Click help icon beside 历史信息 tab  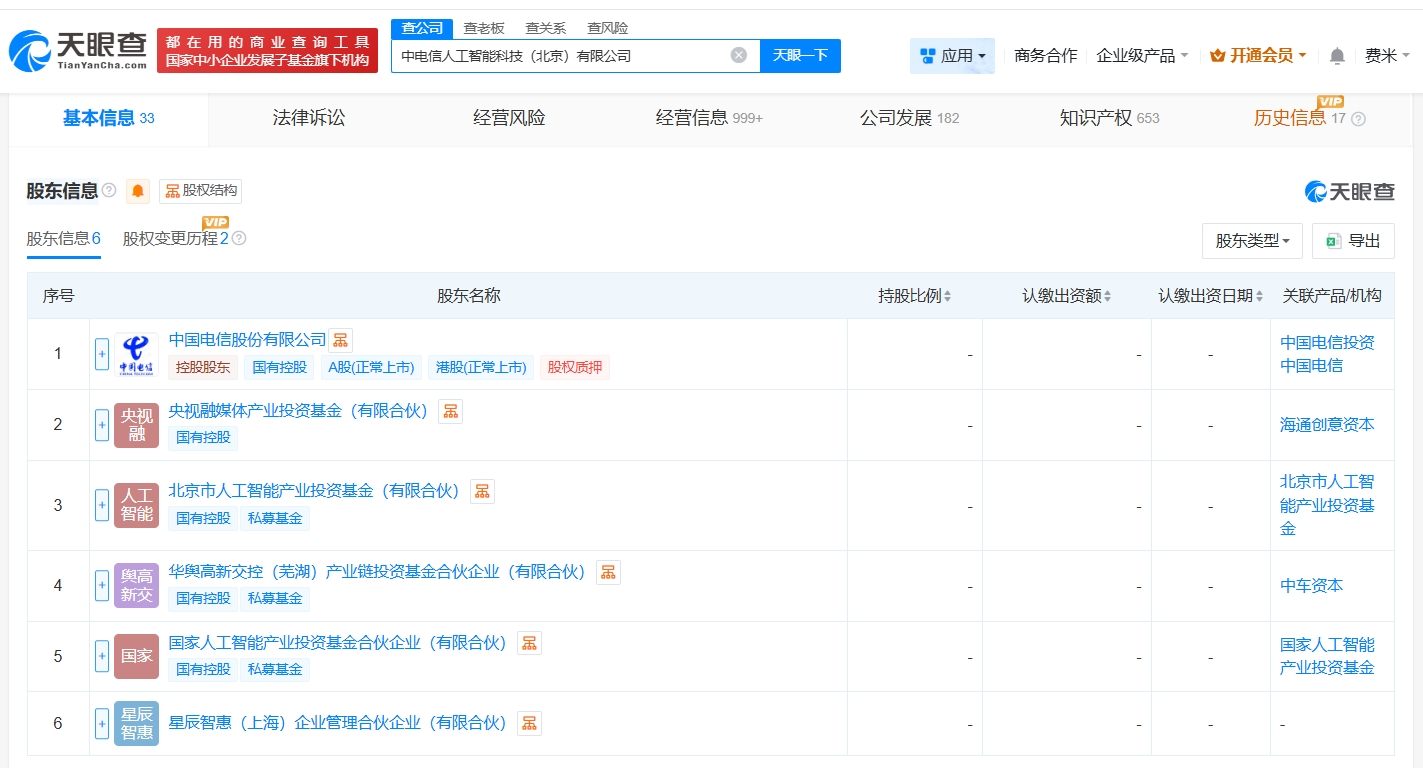tap(1358, 119)
